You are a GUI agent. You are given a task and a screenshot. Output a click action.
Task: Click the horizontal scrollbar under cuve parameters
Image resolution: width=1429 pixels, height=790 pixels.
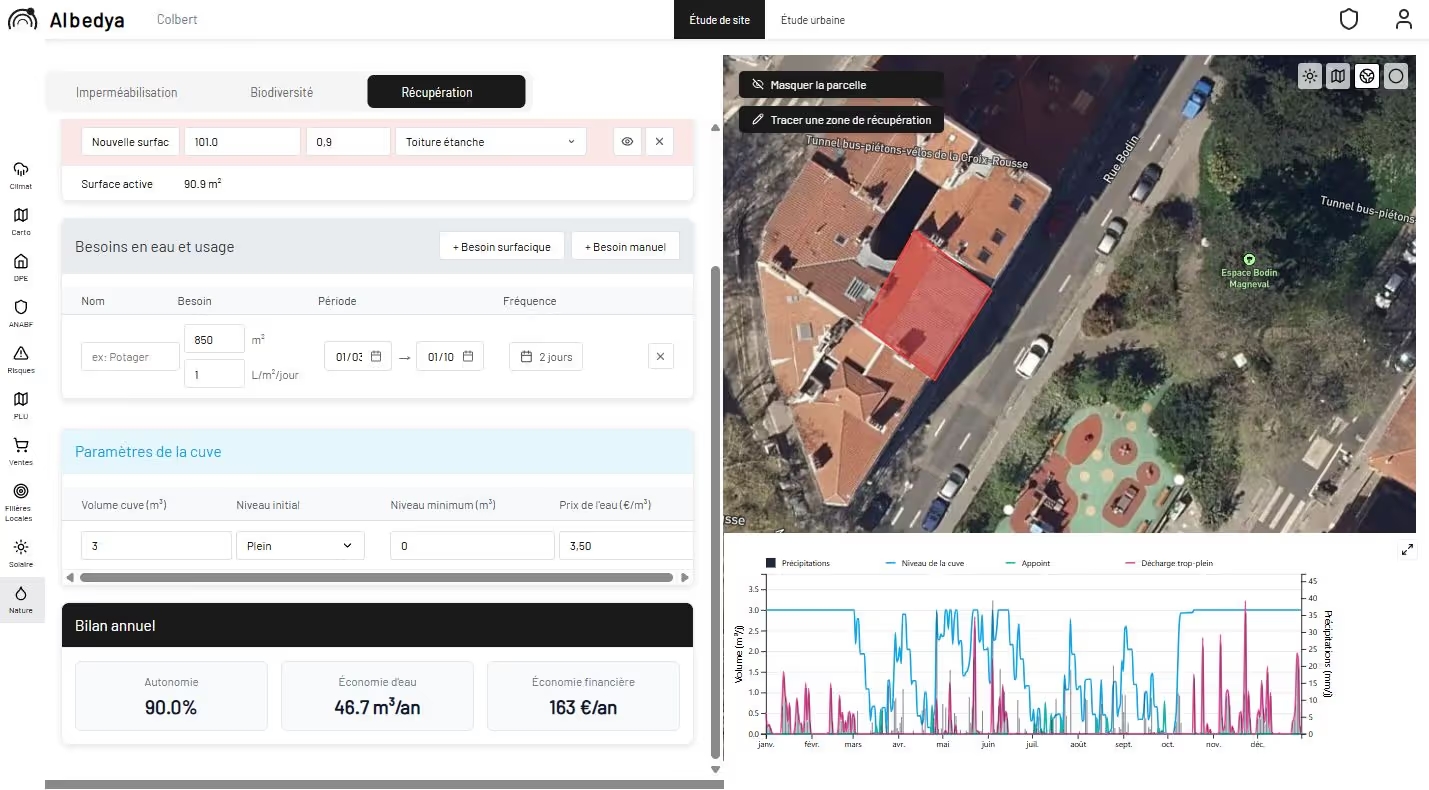[376, 577]
